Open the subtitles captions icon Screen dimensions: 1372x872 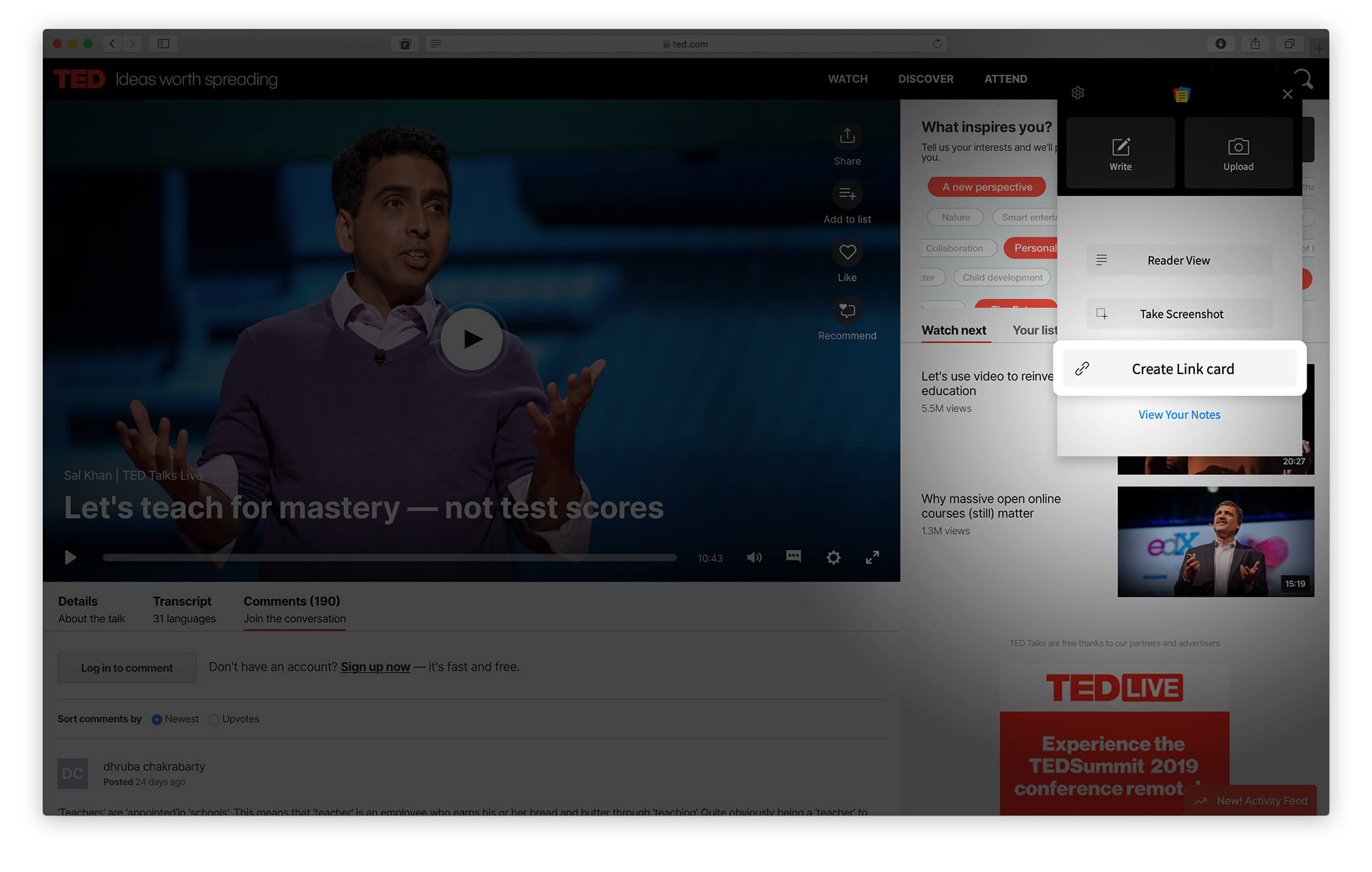794,557
